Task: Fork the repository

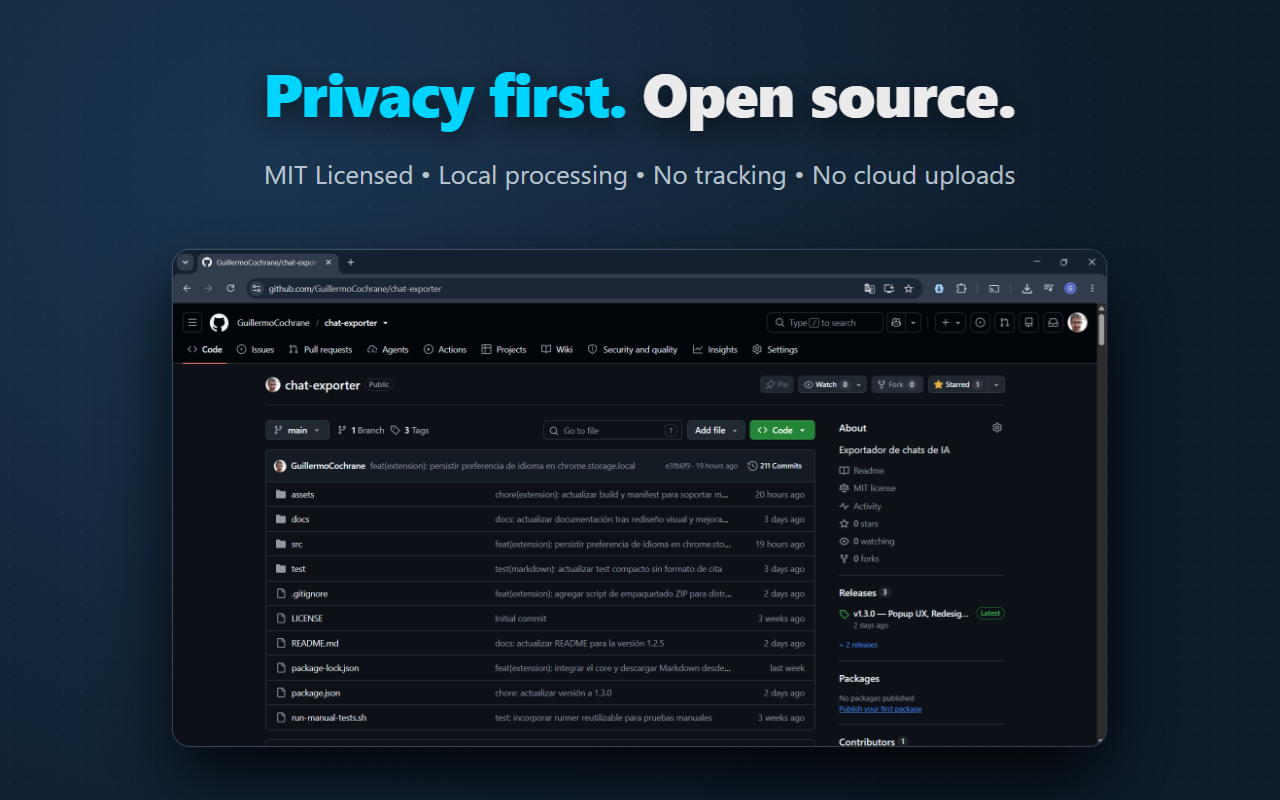Action: coord(896,384)
